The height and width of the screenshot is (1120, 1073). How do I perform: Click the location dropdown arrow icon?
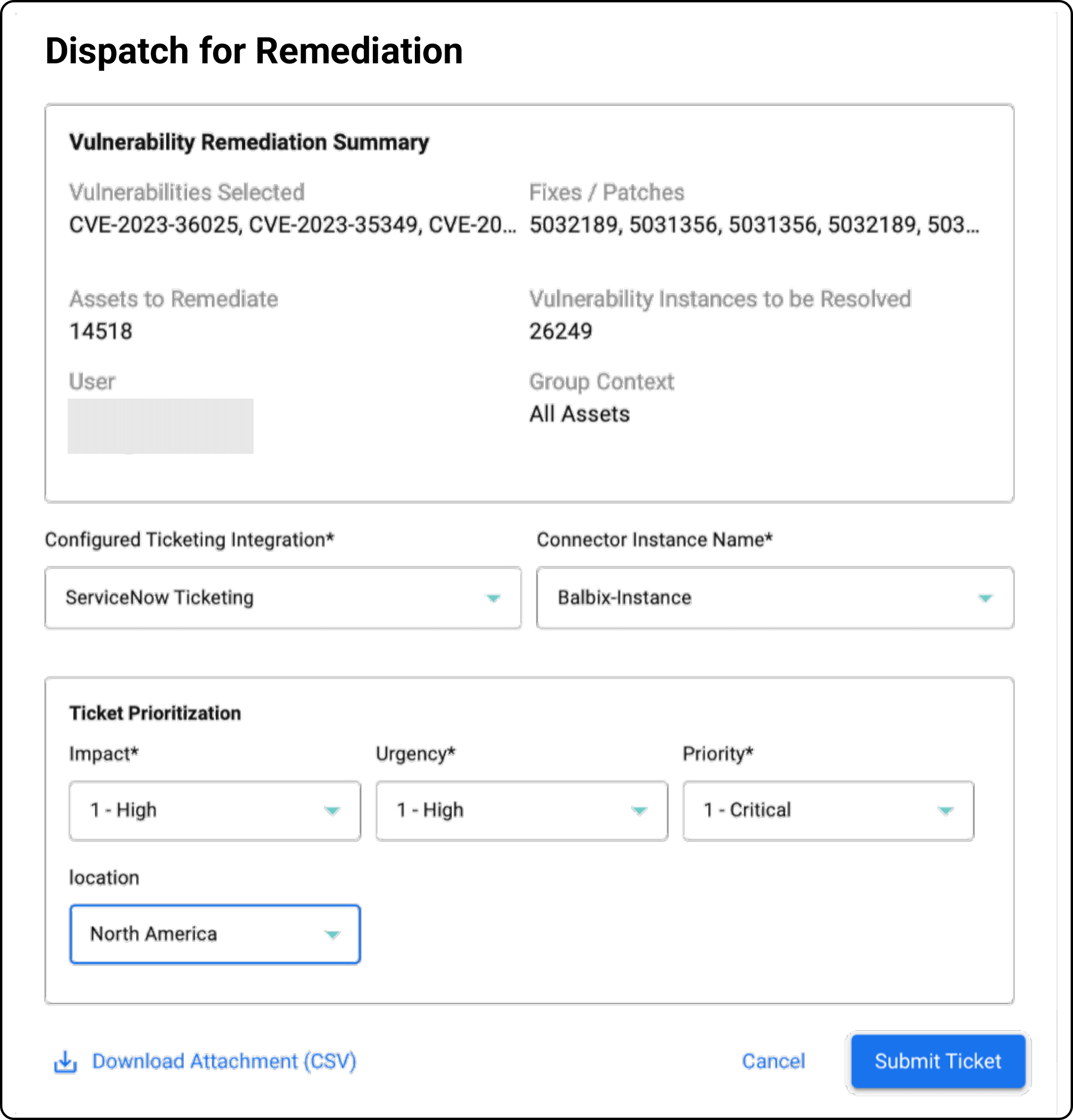[332, 934]
